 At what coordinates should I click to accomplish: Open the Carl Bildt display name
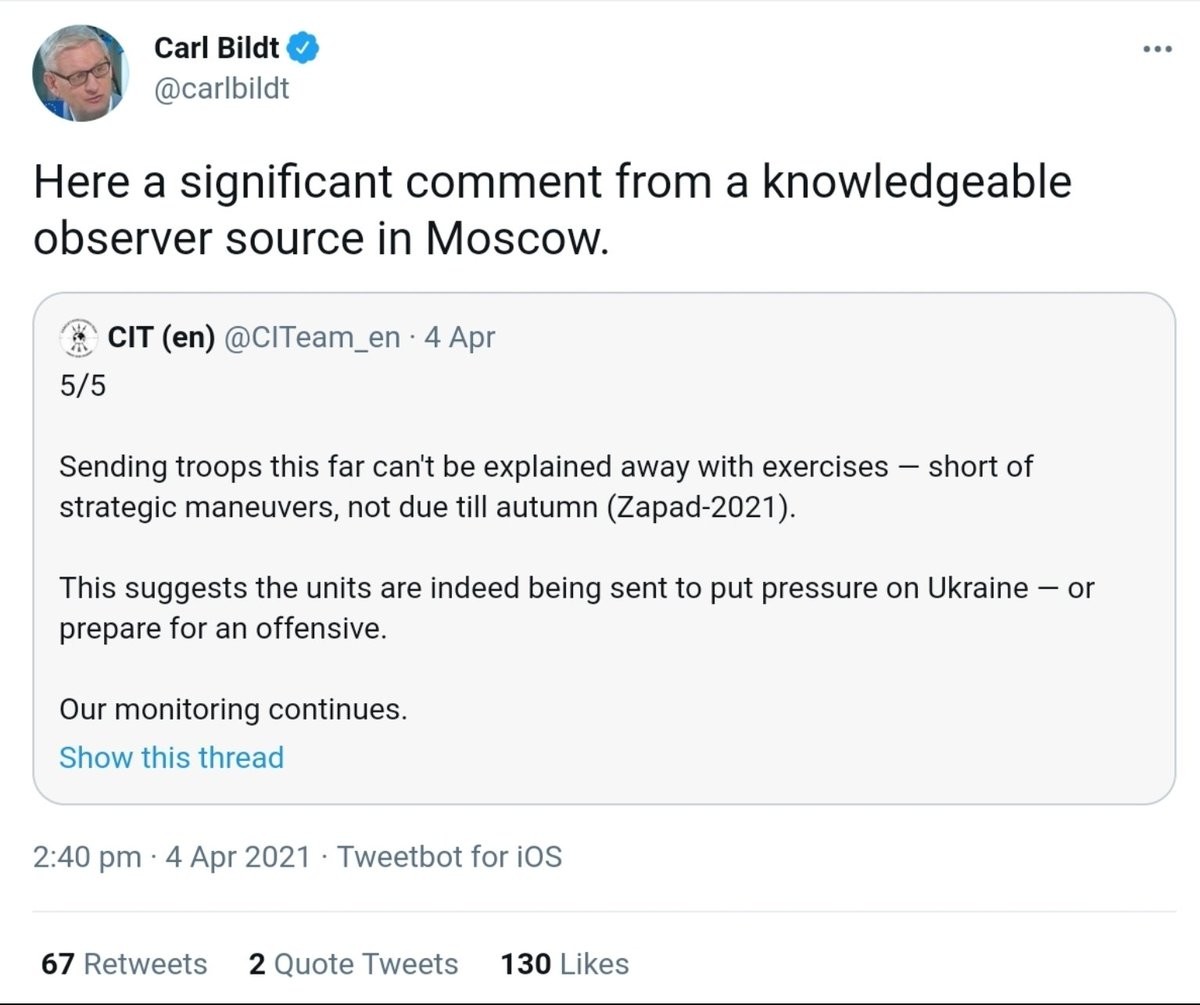216,48
